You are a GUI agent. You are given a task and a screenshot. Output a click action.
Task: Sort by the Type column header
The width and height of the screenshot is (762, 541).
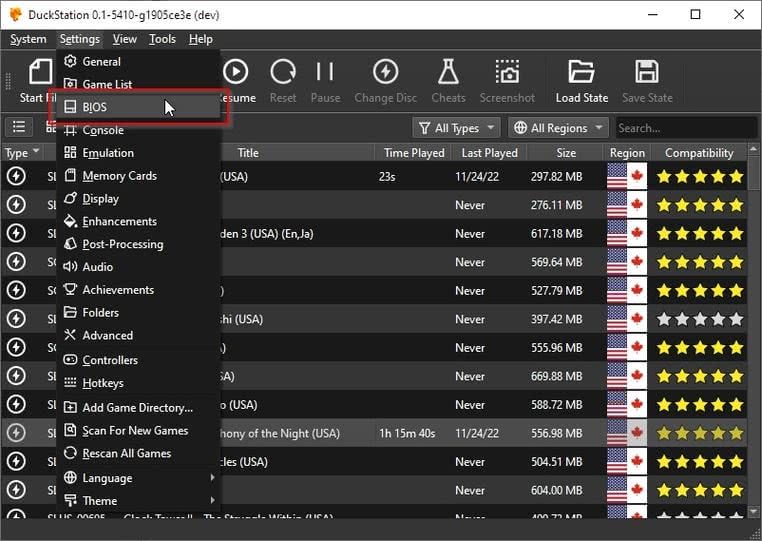coord(22,153)
